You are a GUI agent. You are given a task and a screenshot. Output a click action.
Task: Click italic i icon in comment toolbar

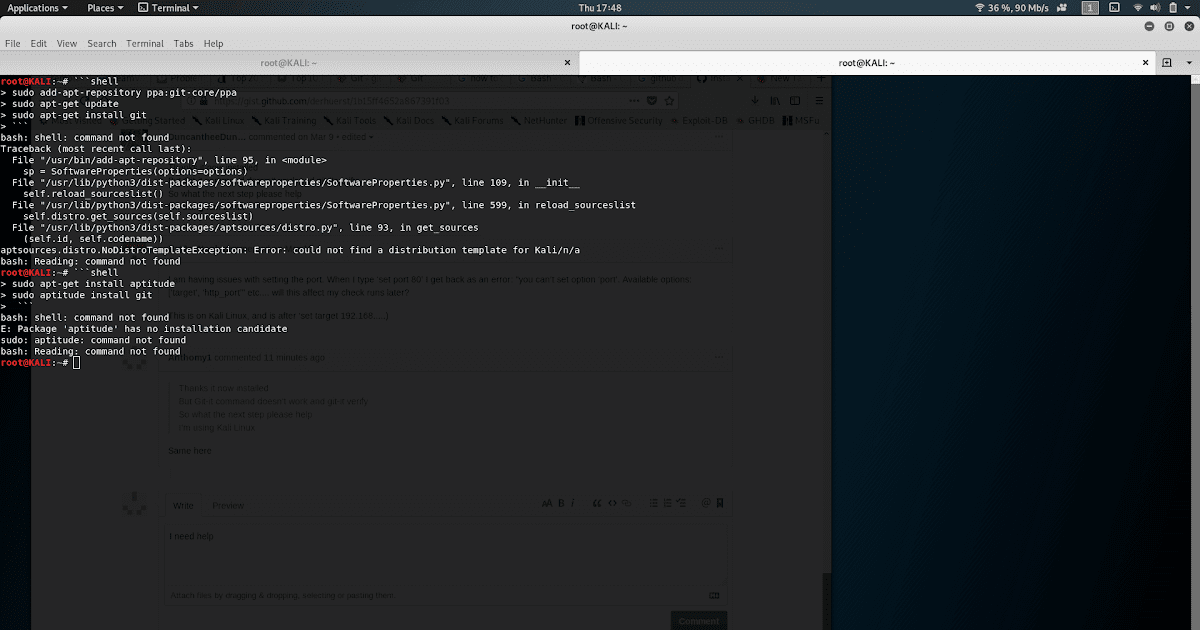pos(574,503)
